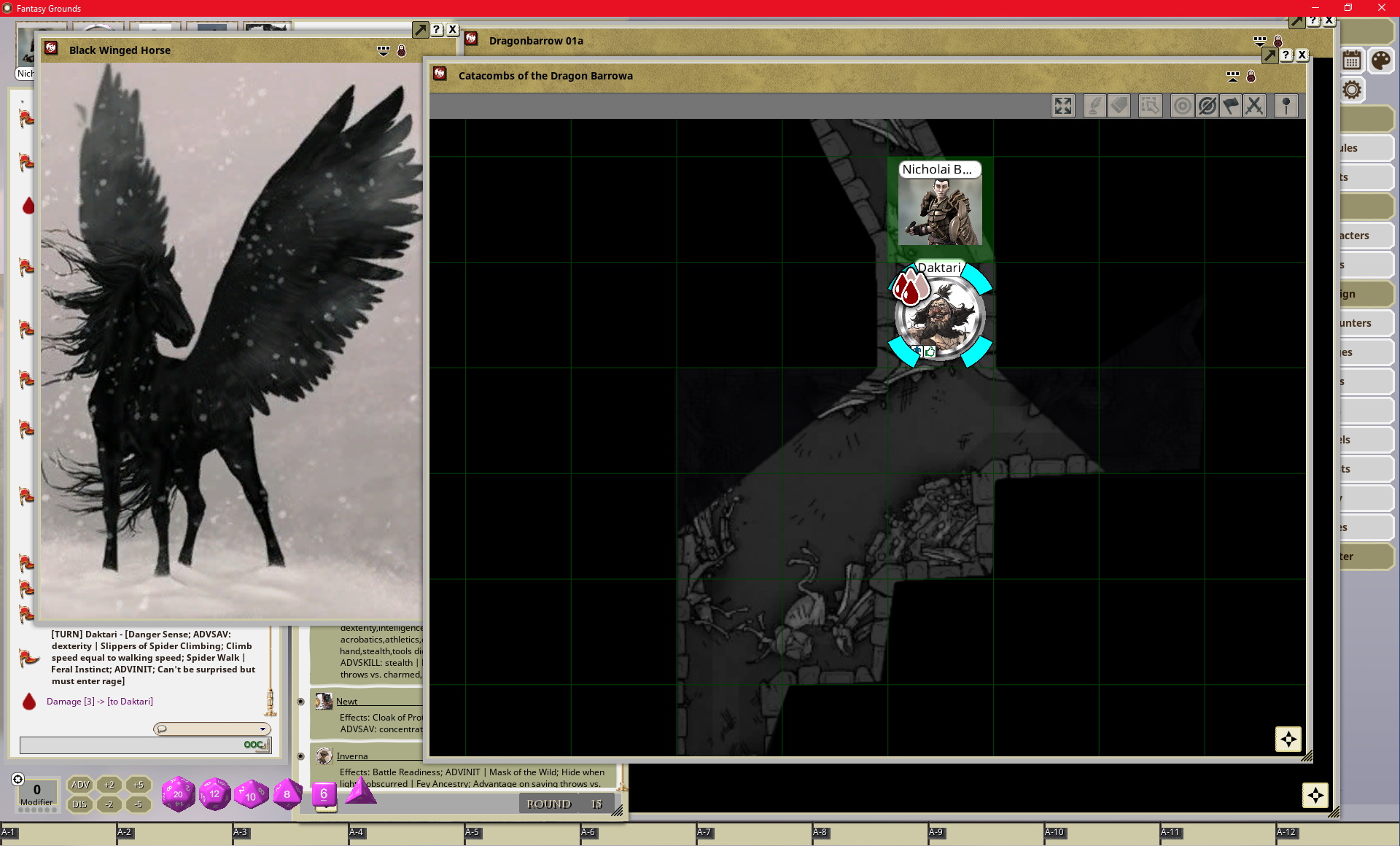
Task: Open the chat speaker mode dropdown
Action: pos(212,729)
